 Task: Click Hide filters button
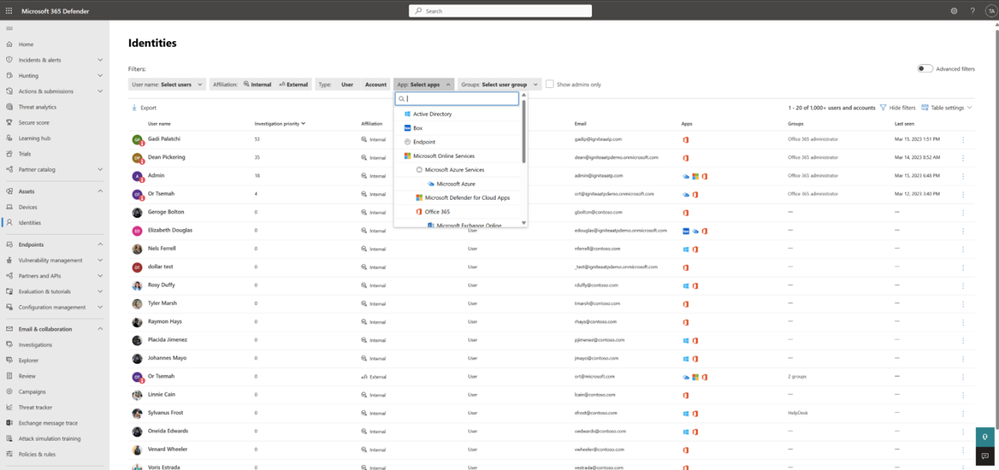pyautogui.click(x=898, y=108)
